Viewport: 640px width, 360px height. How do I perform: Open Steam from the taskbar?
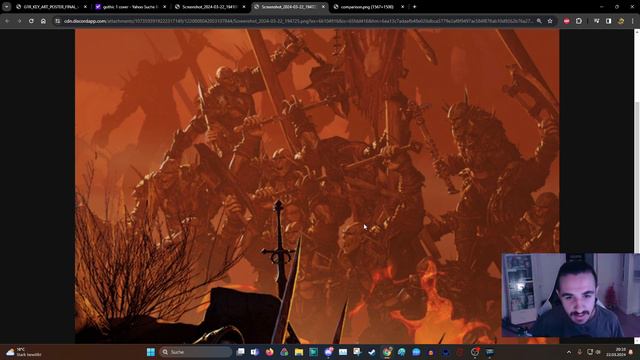(371, 352)
